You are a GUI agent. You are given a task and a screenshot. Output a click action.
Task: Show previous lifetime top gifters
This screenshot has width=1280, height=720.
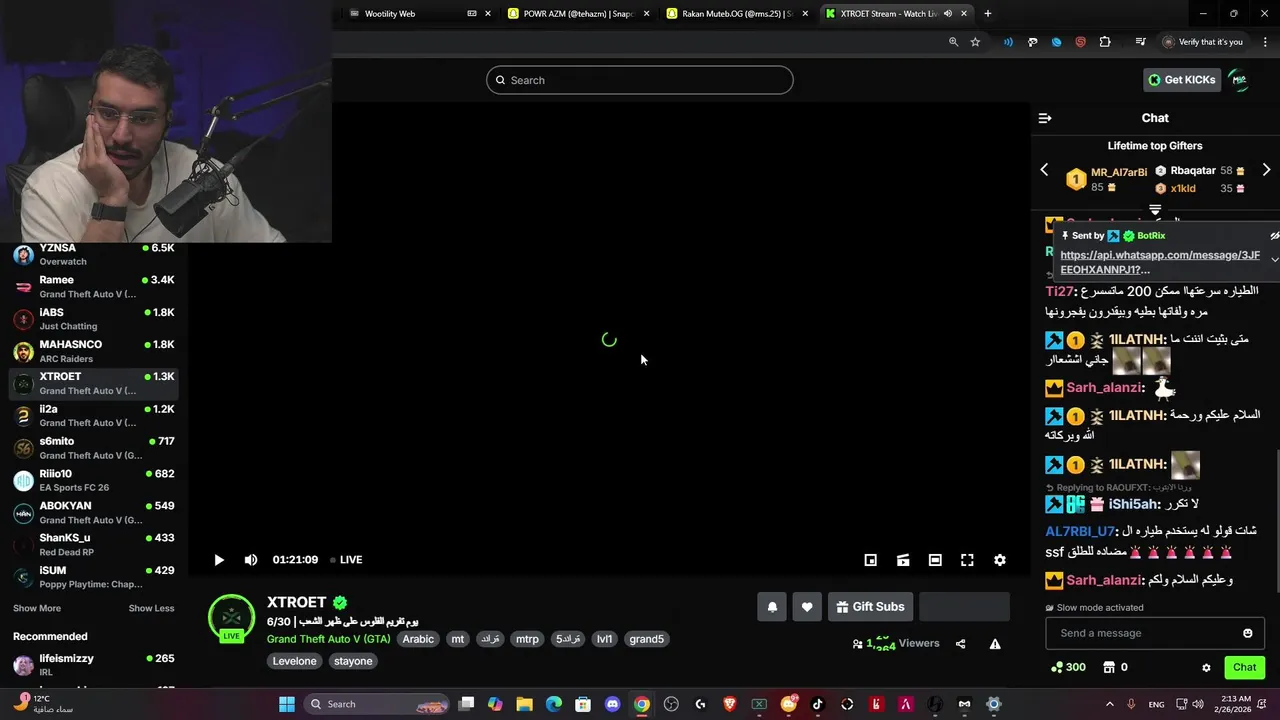(x=1044, y=170)
